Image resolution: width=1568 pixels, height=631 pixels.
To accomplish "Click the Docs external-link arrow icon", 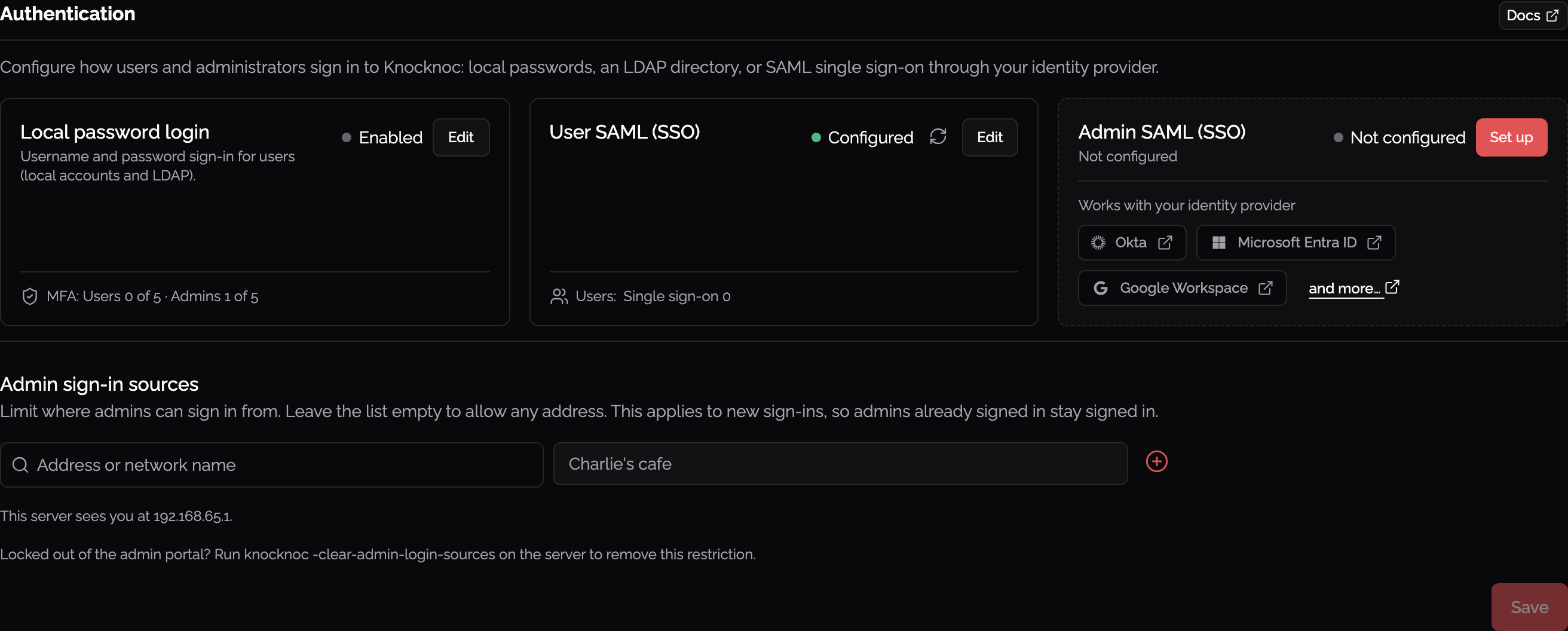I will coord(1552,15).
